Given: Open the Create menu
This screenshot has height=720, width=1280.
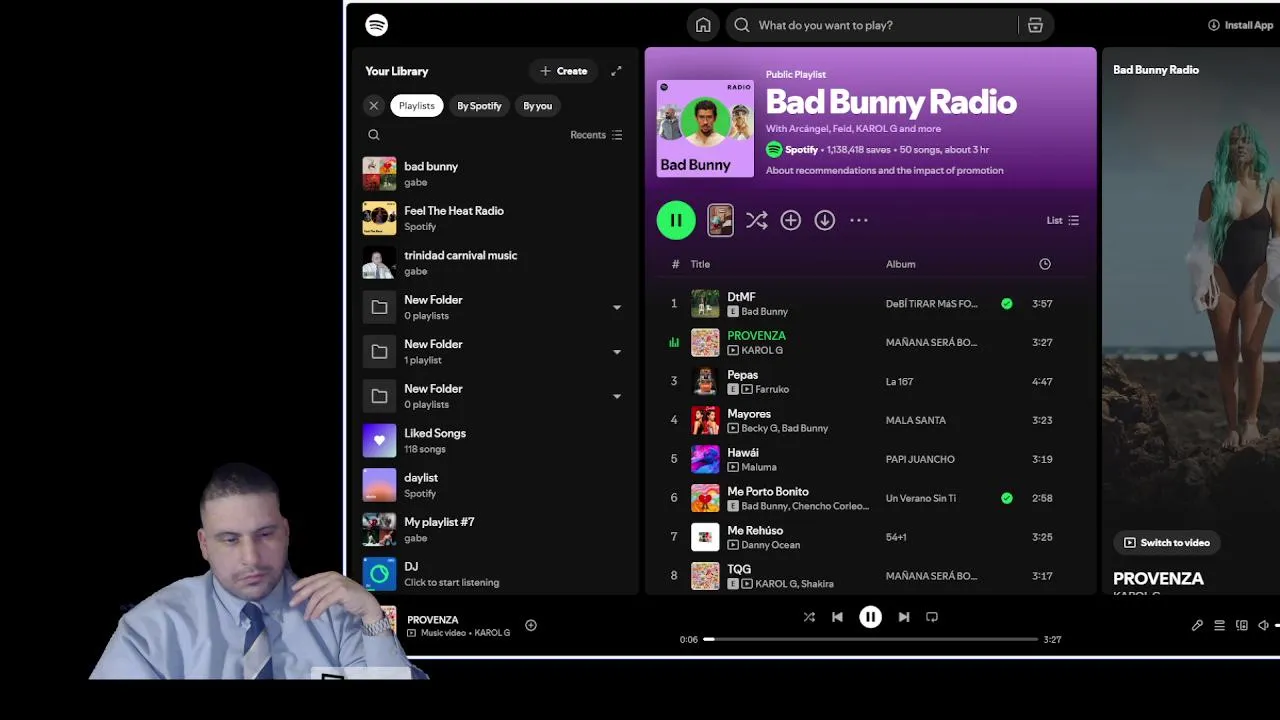Looking at the screenshot, I should pos(564,71).
